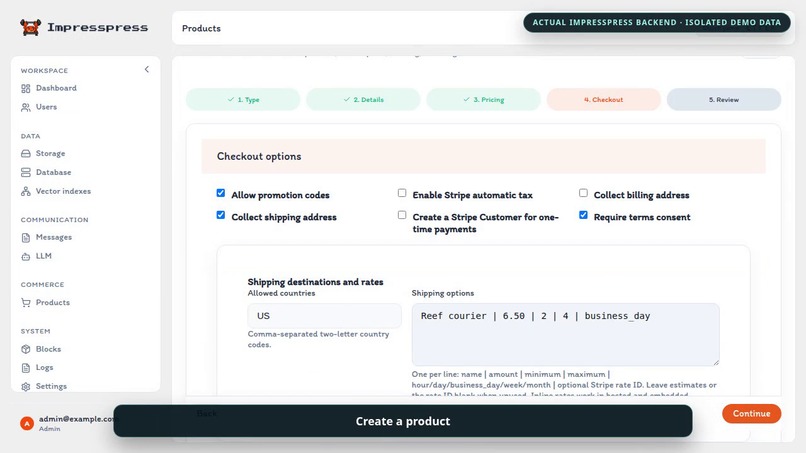Image resolution: width=806 pixels, height=453 pixels.
Task: Click the Create a product caption bar
Action: tap(403, 421)
